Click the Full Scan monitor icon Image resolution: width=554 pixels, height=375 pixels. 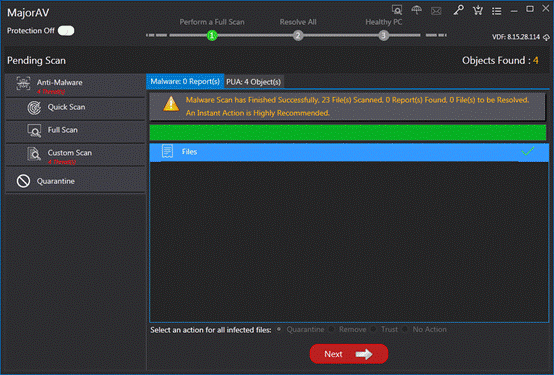(x=34, y=131)
